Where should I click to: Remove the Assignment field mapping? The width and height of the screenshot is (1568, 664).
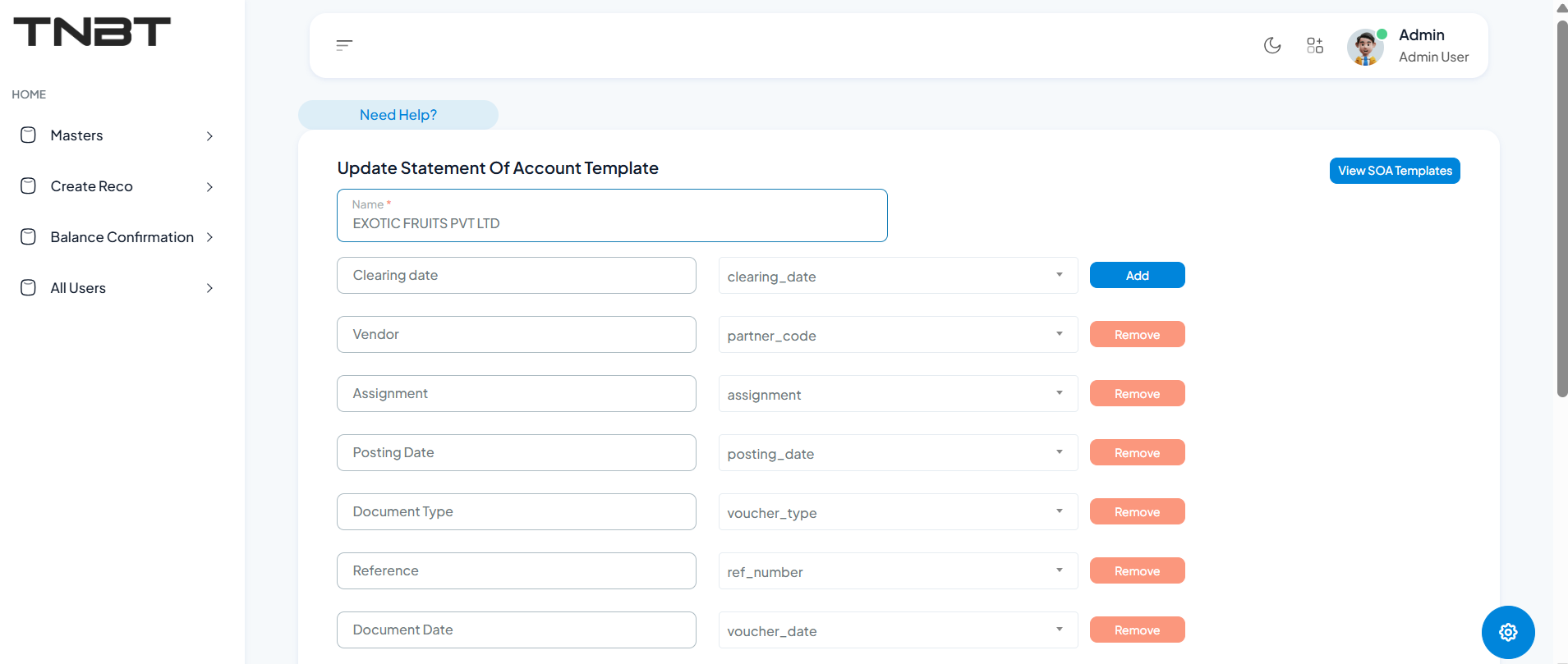1137,393
